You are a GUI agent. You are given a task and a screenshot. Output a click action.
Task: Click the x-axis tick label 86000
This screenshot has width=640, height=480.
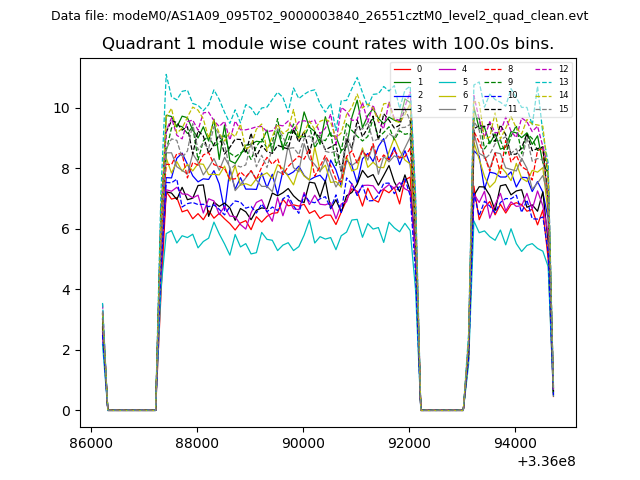click(x=91, y=443)
